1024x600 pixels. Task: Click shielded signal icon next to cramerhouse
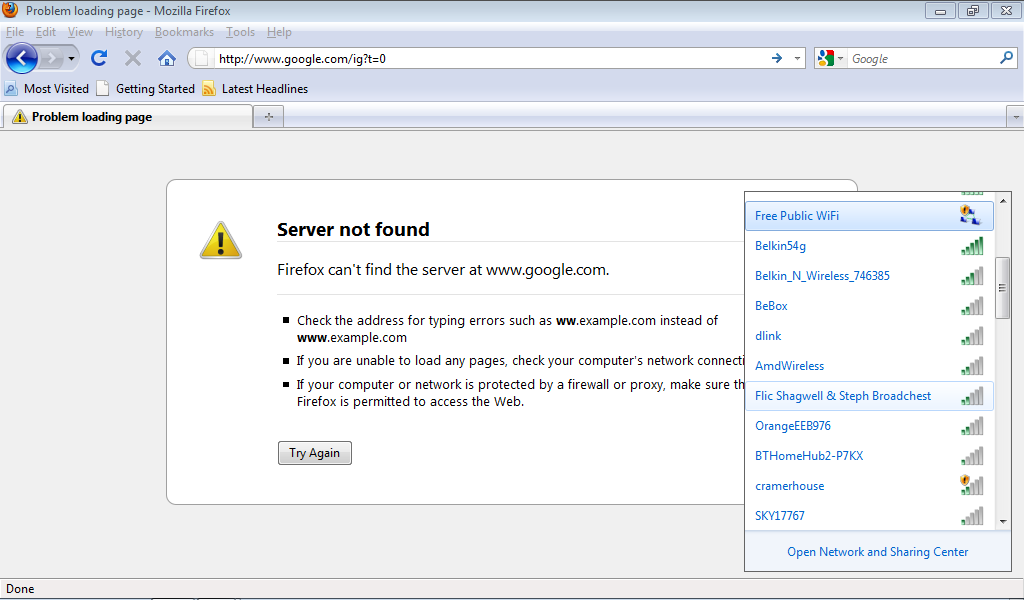tap(971, 485)
